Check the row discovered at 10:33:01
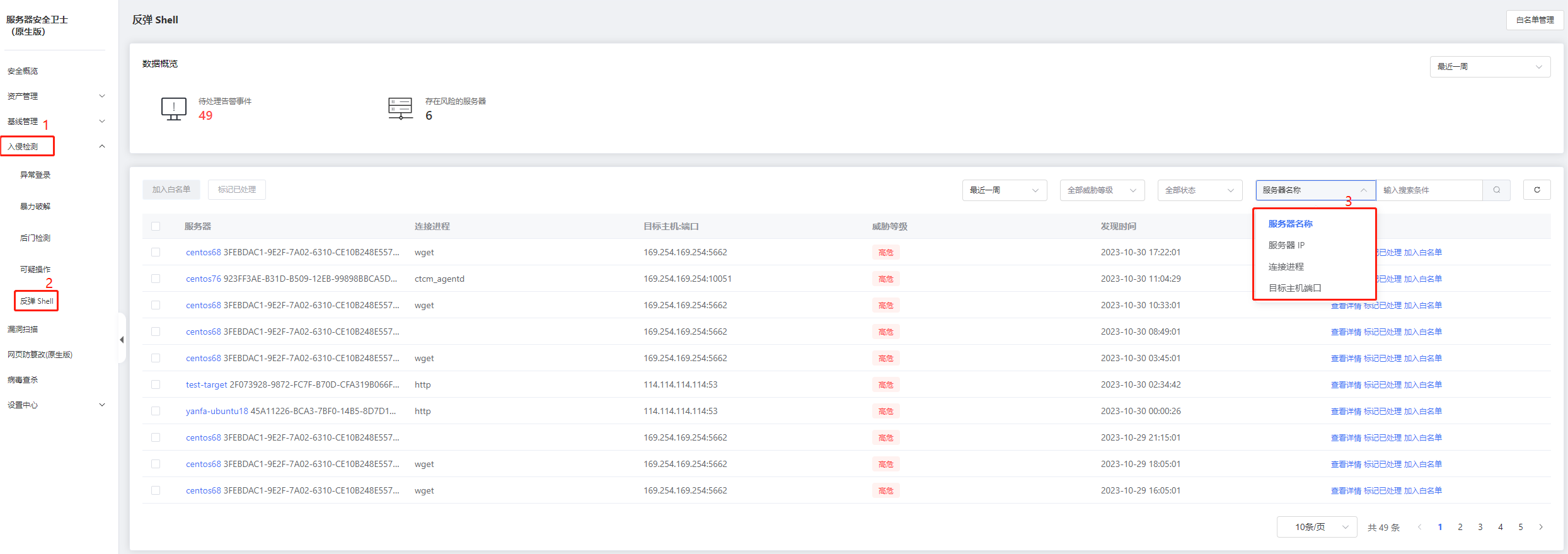 coord(156,305)
